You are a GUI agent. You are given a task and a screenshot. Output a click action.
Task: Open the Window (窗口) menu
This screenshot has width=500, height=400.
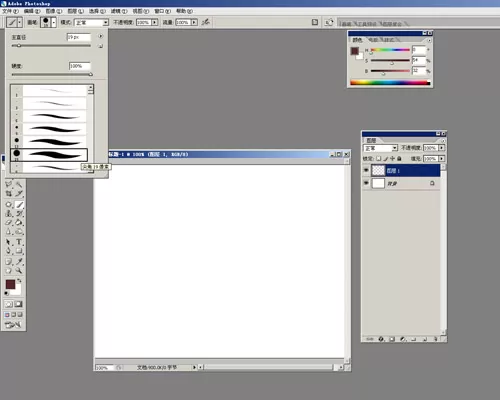(162, 11)
